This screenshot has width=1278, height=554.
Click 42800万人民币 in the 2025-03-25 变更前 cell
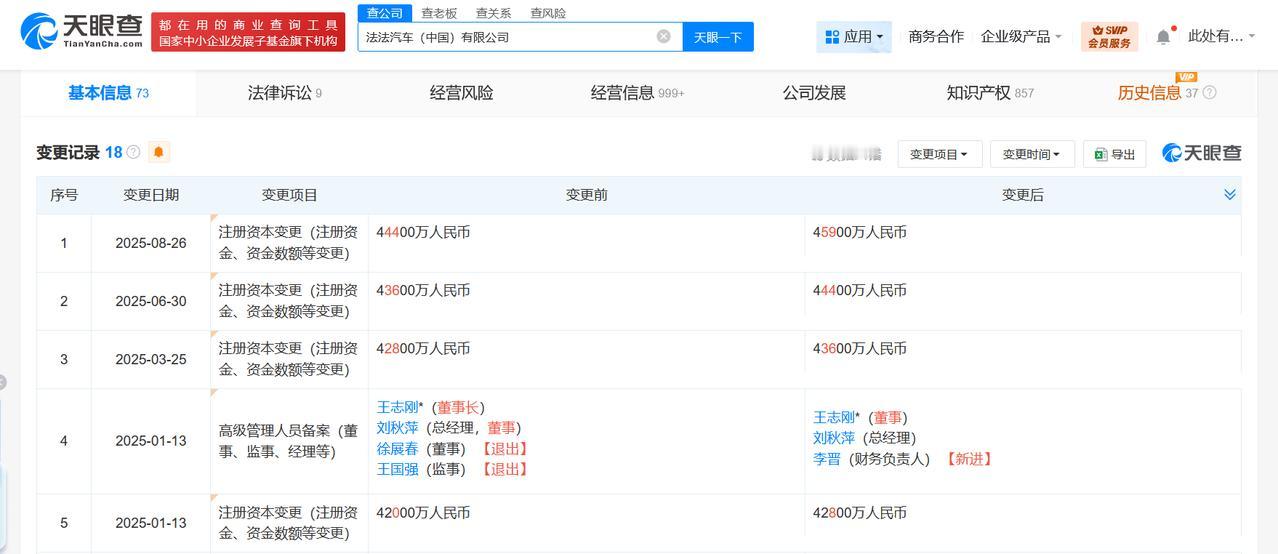pyautogui.click(x=424, y=348)
